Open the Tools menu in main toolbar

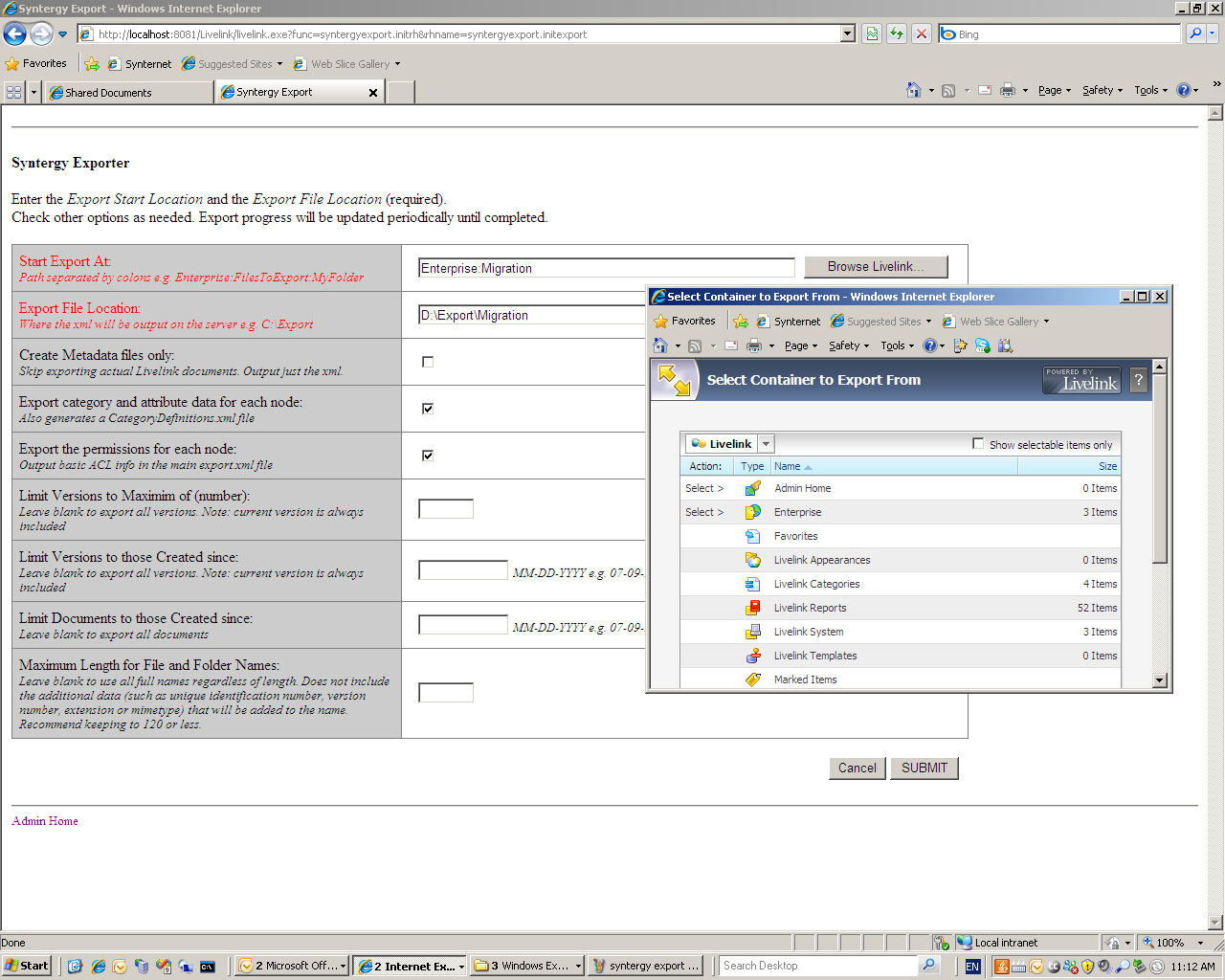1151,90
